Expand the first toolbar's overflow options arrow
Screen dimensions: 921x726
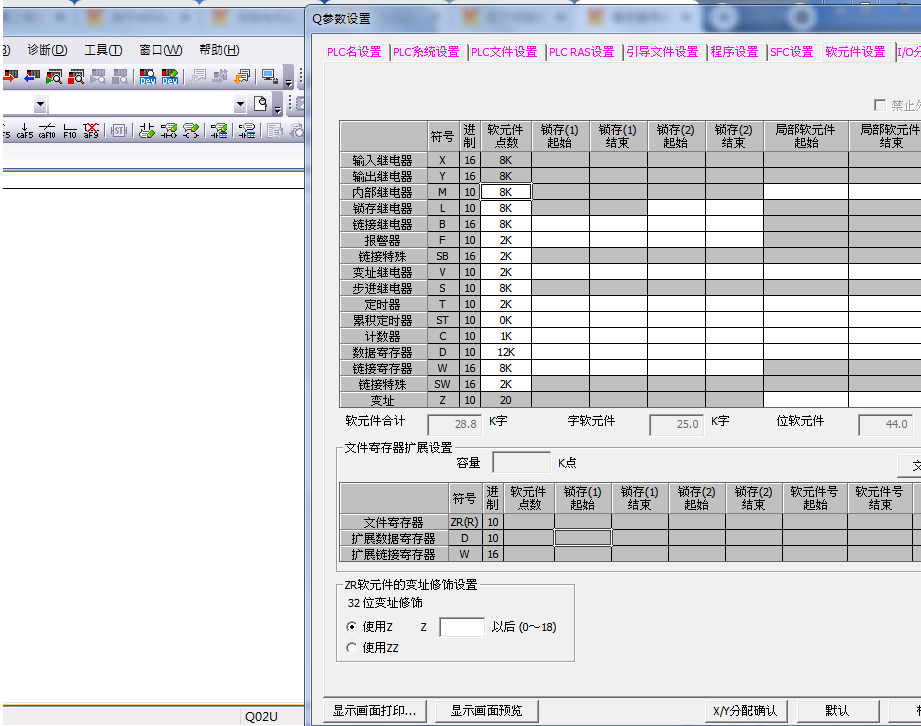(x=289, y=80)
